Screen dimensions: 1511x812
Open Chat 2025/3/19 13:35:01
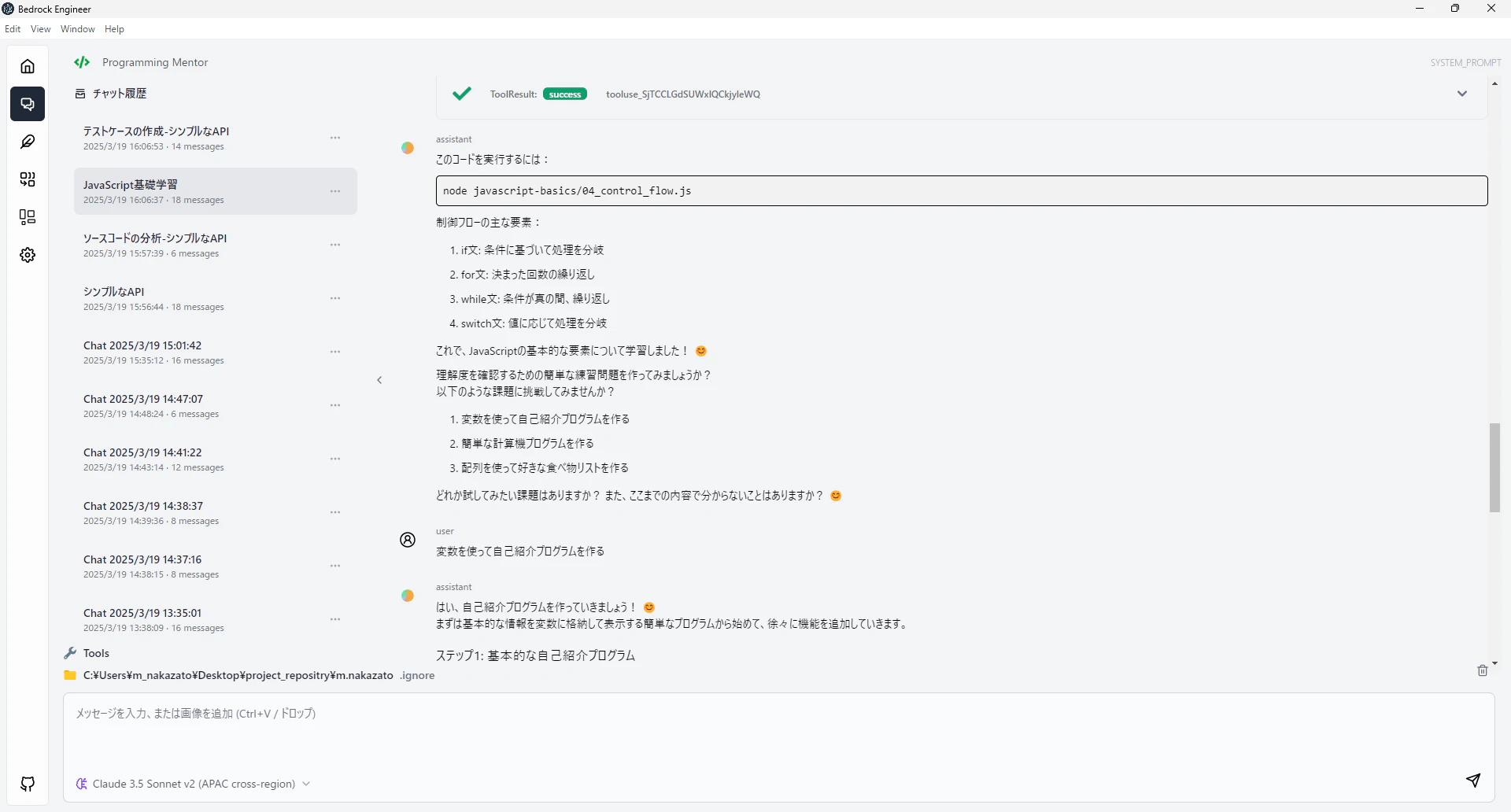pyautogui.click(x=215, y=619)
